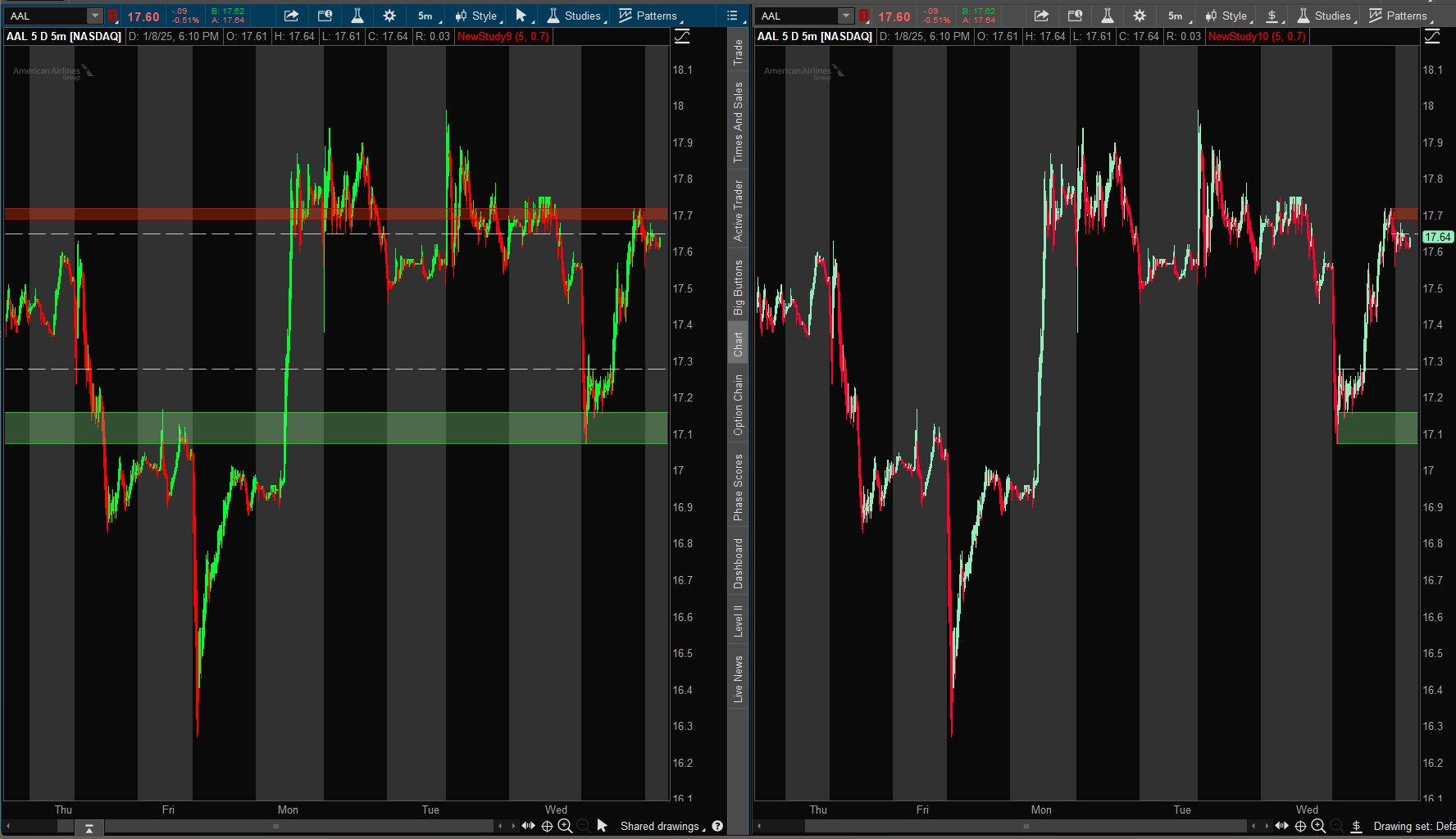Click the left chart's price-axis scale icon
This screenshot has height=839, width=1456.
(681, 36)
